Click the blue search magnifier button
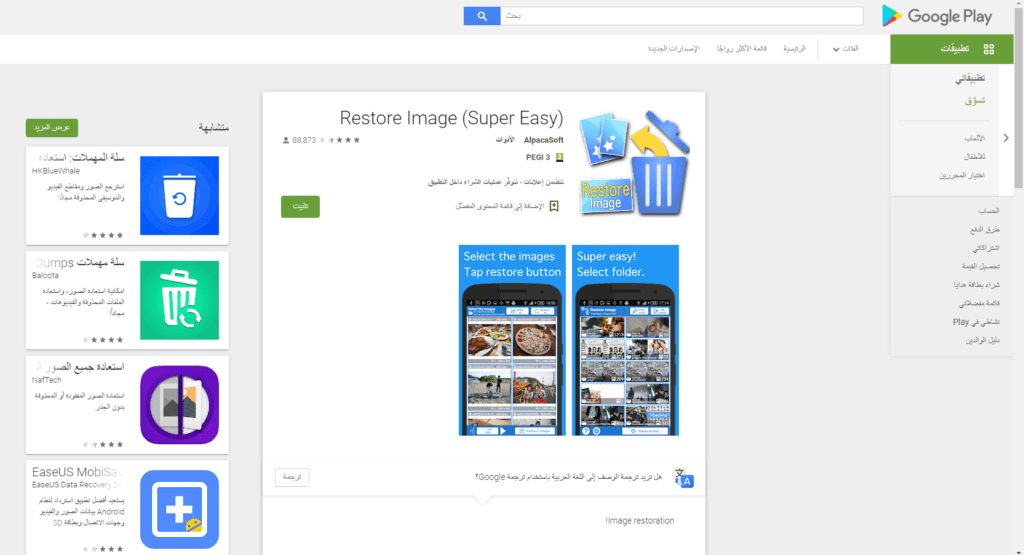Image resolution: width=1024 pixels, height=555 pixels. pos(481,16)
